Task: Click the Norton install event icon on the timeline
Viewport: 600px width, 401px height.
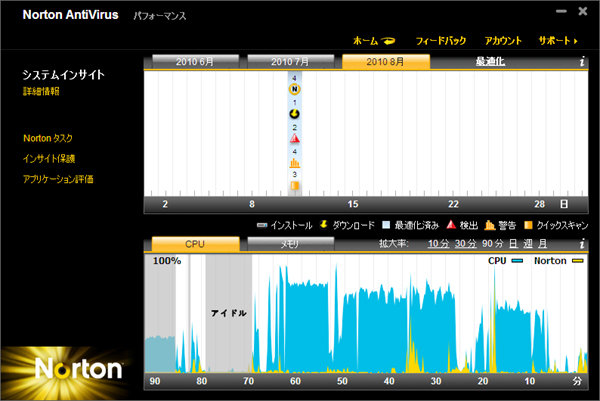Action: pos(294,89)
